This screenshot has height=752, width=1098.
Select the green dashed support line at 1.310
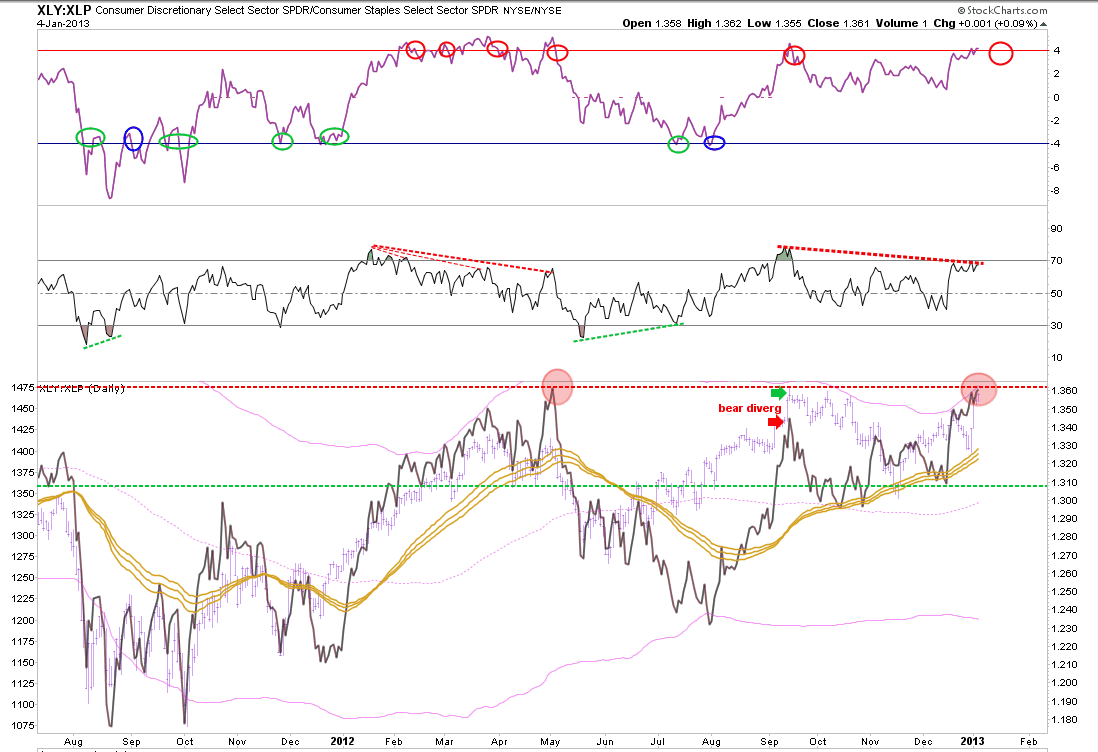pos(542,486)
